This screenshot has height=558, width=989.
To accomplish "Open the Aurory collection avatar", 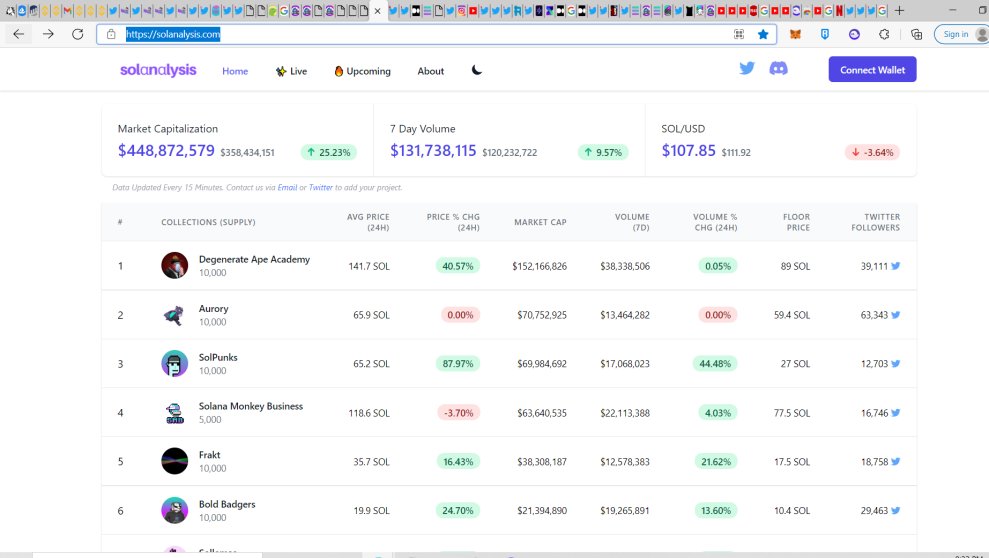I will tap(174, 315).
